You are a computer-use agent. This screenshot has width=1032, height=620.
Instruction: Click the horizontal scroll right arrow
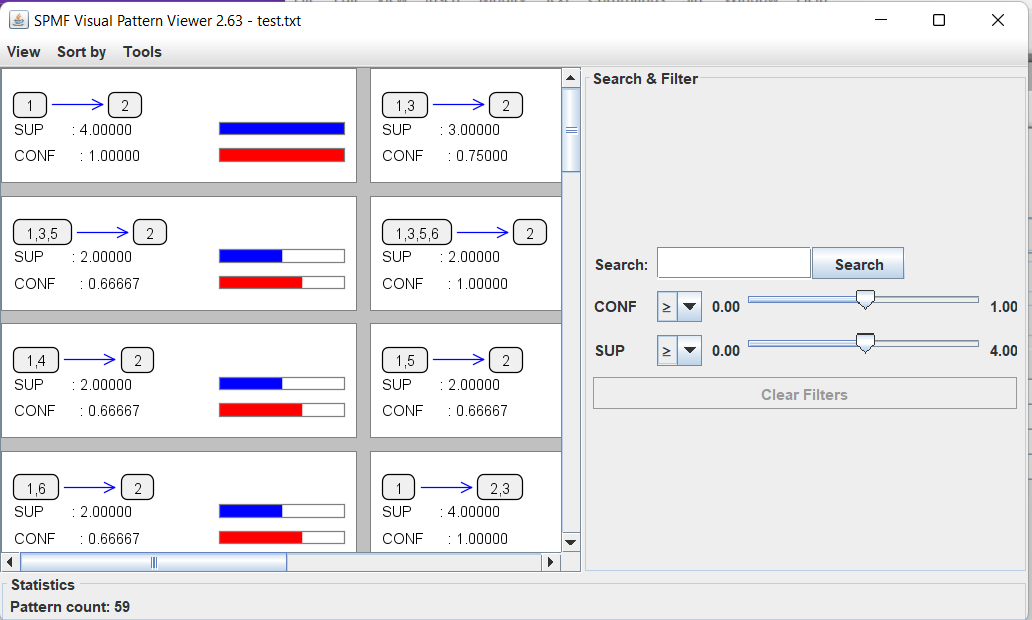point(549,562)
